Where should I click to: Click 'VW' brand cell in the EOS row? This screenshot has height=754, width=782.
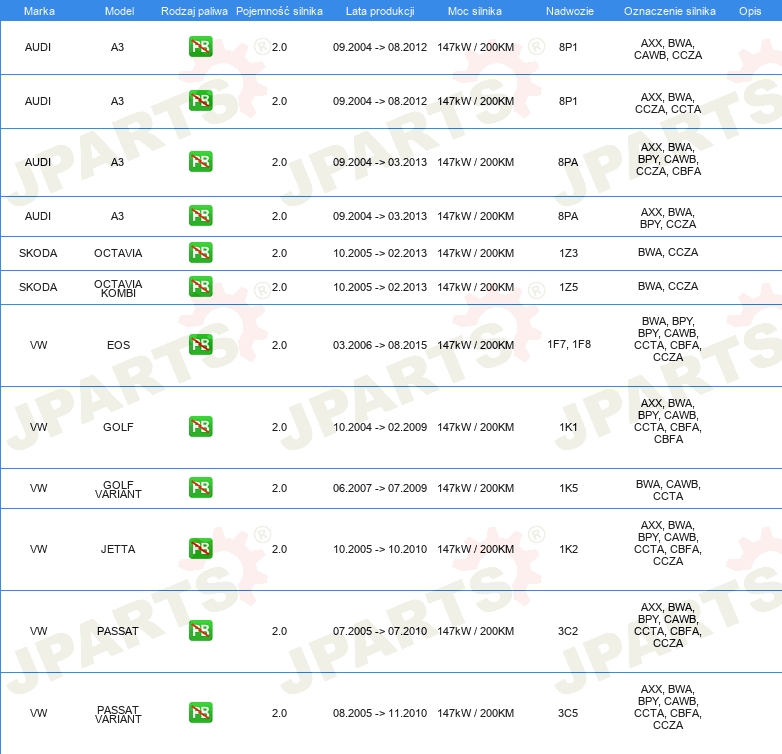[x=38, y=345]
